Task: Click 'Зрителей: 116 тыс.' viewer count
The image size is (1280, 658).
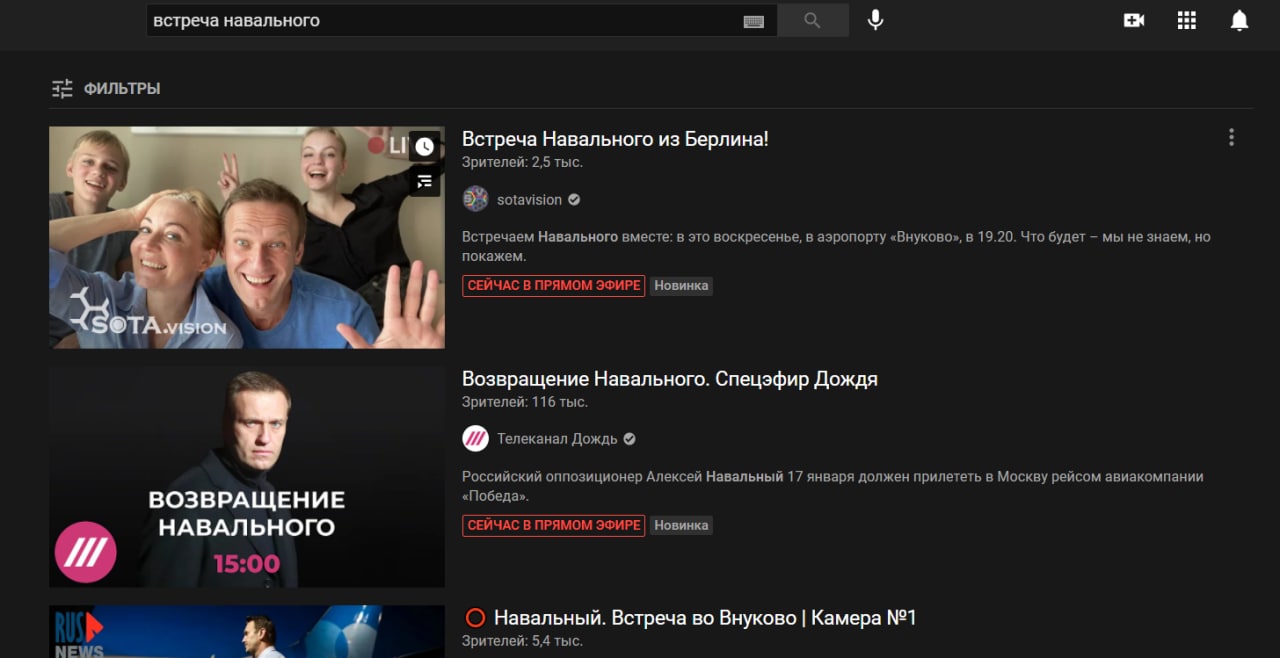Action: pos(525,402)
